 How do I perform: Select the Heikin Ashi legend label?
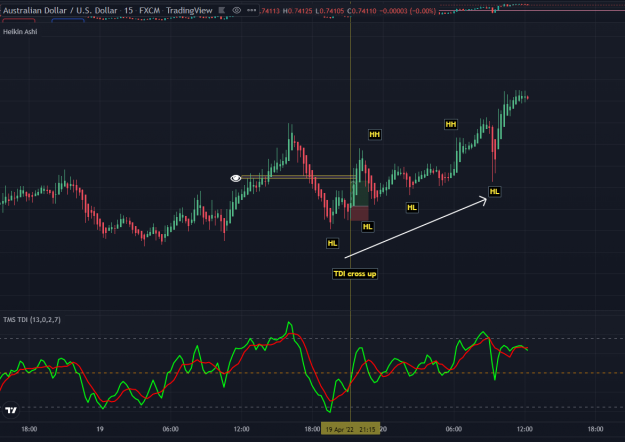click(20, 31)
